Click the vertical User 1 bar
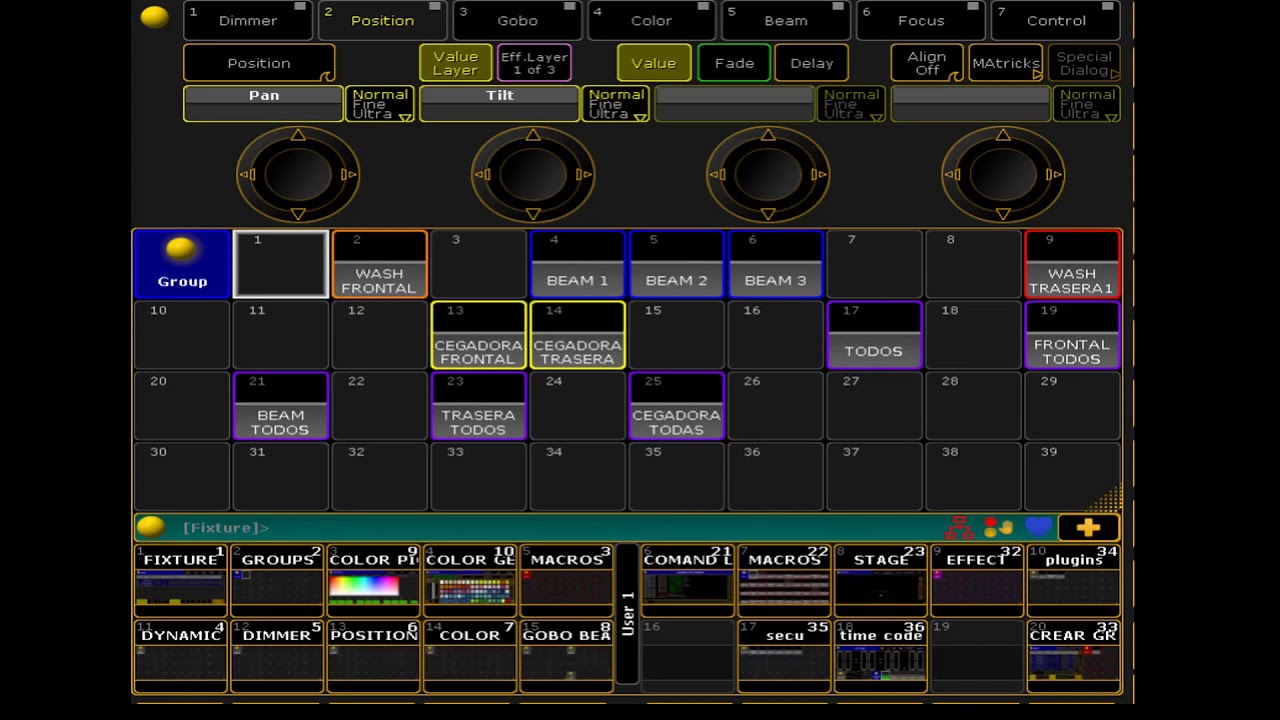Image resolution: width=1280 pixels, height=720 pixels. (627, 614)
